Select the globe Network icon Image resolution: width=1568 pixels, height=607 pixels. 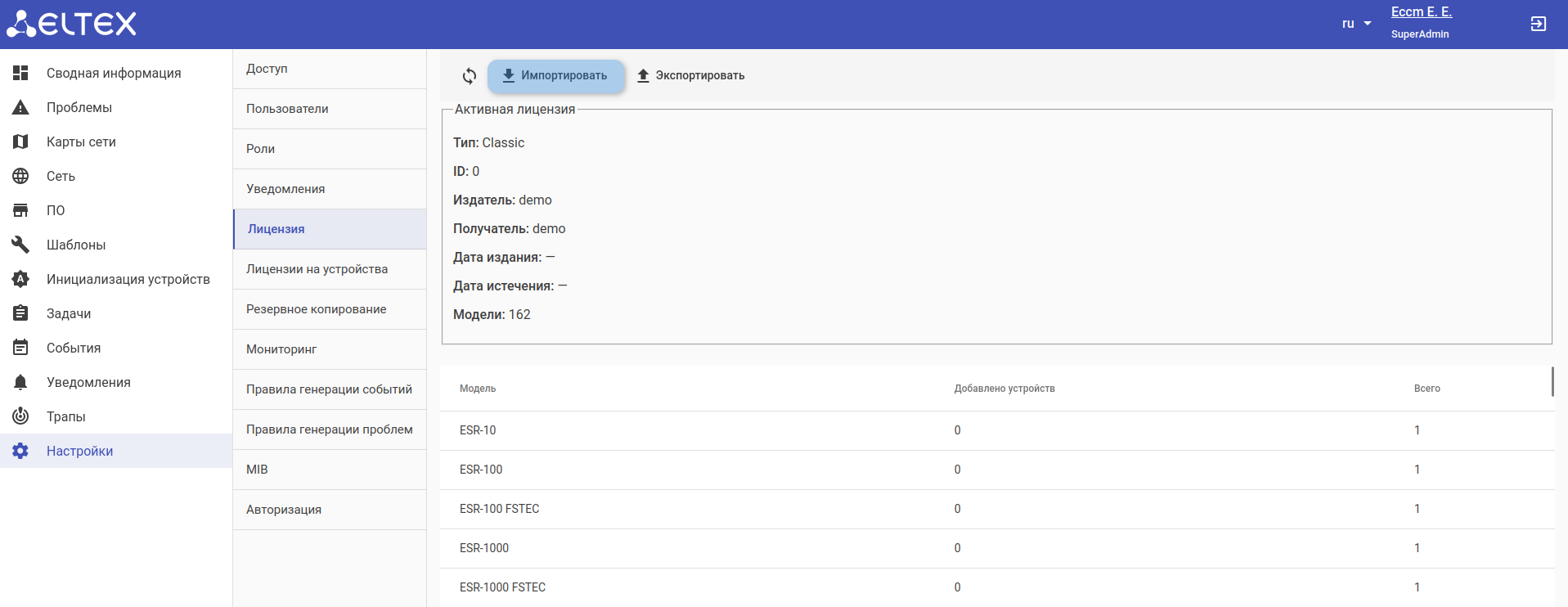[x=20, y=177]
